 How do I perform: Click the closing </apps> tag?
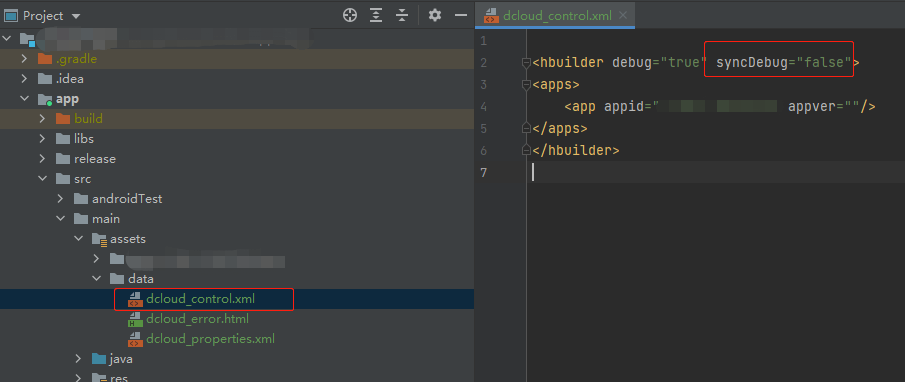point(560,128)
